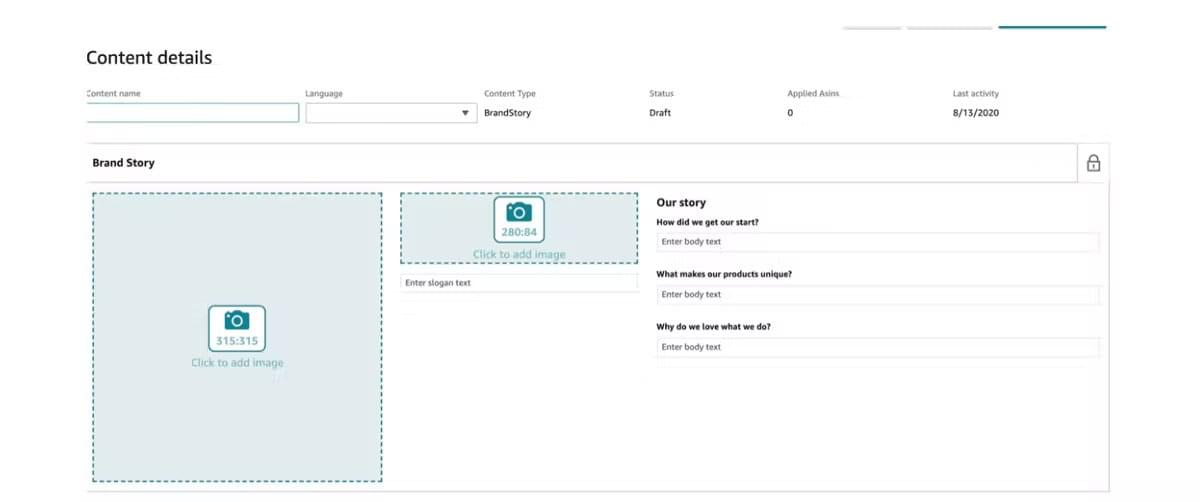Click the Enter slogan text field
This screenshot has height=502, width=1200.
(518, 283)
